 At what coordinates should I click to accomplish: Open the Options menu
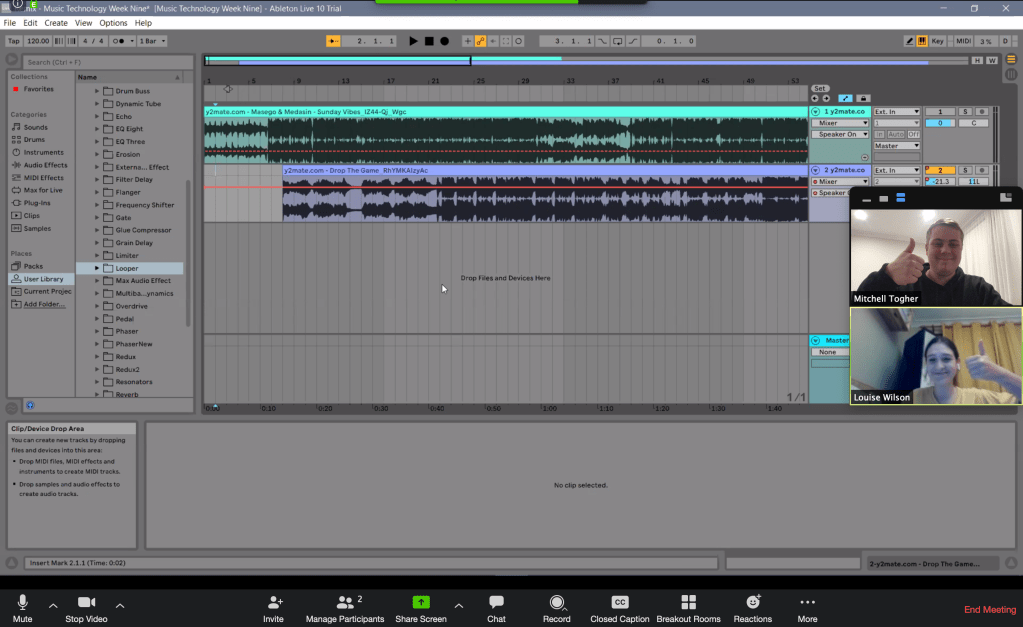click(x=113, y=22)
